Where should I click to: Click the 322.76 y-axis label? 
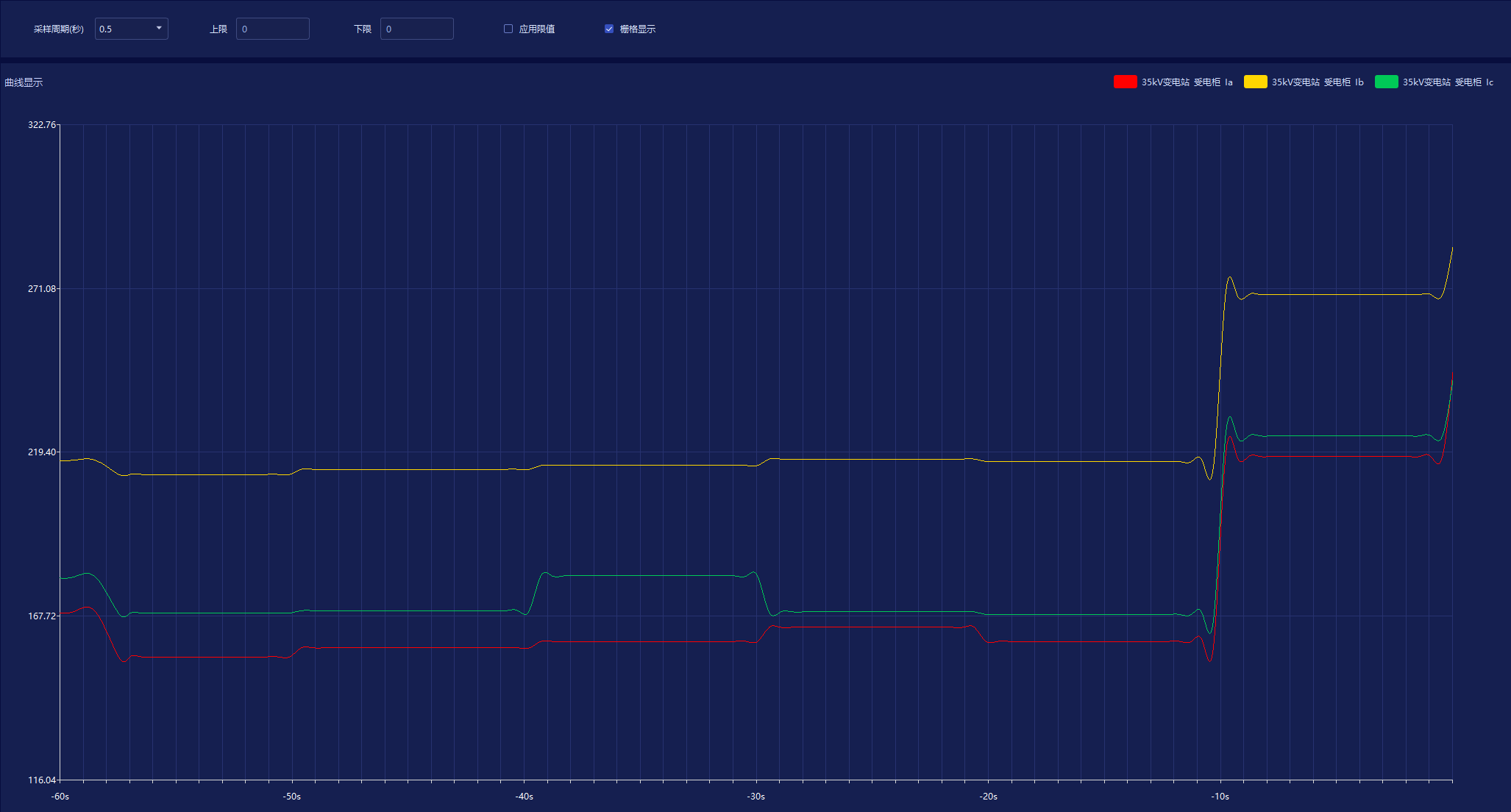[x=42, y=124]
